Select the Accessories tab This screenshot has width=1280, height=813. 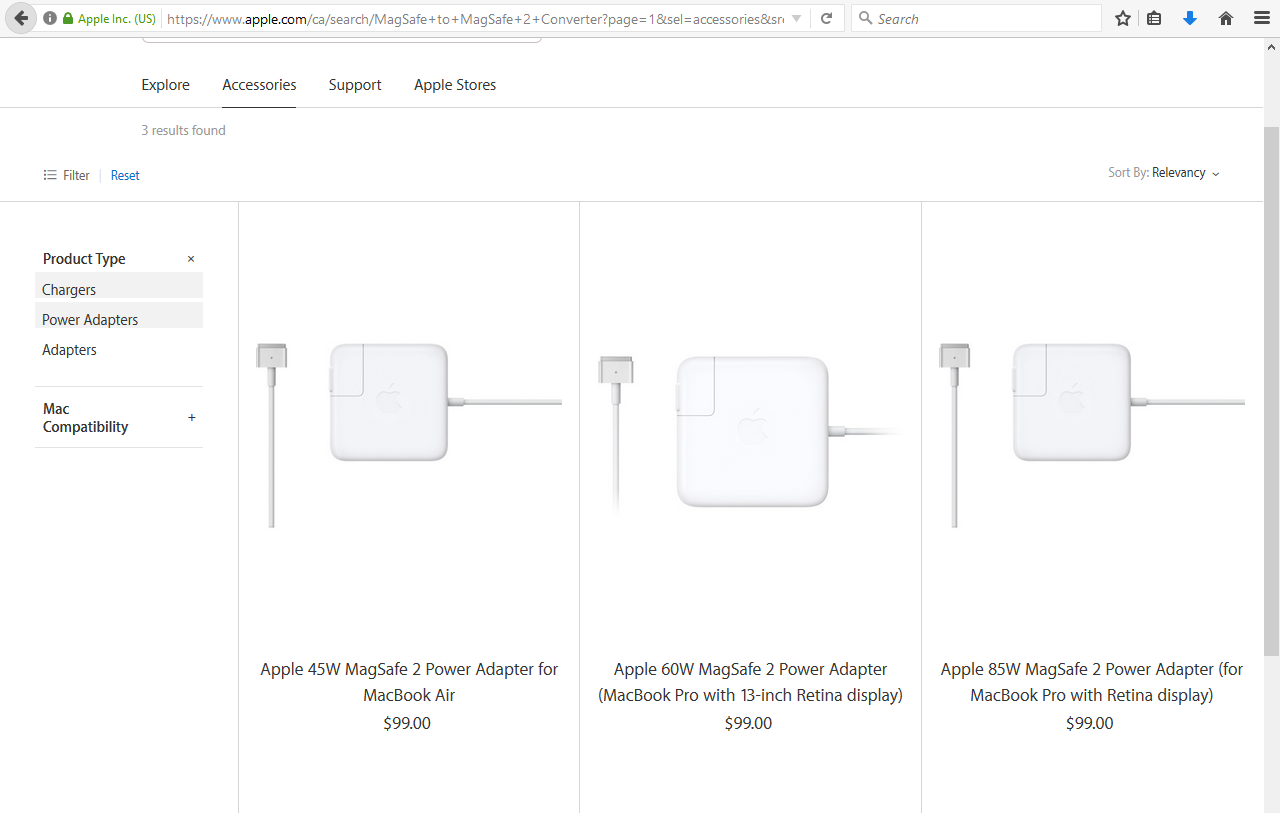259,85
